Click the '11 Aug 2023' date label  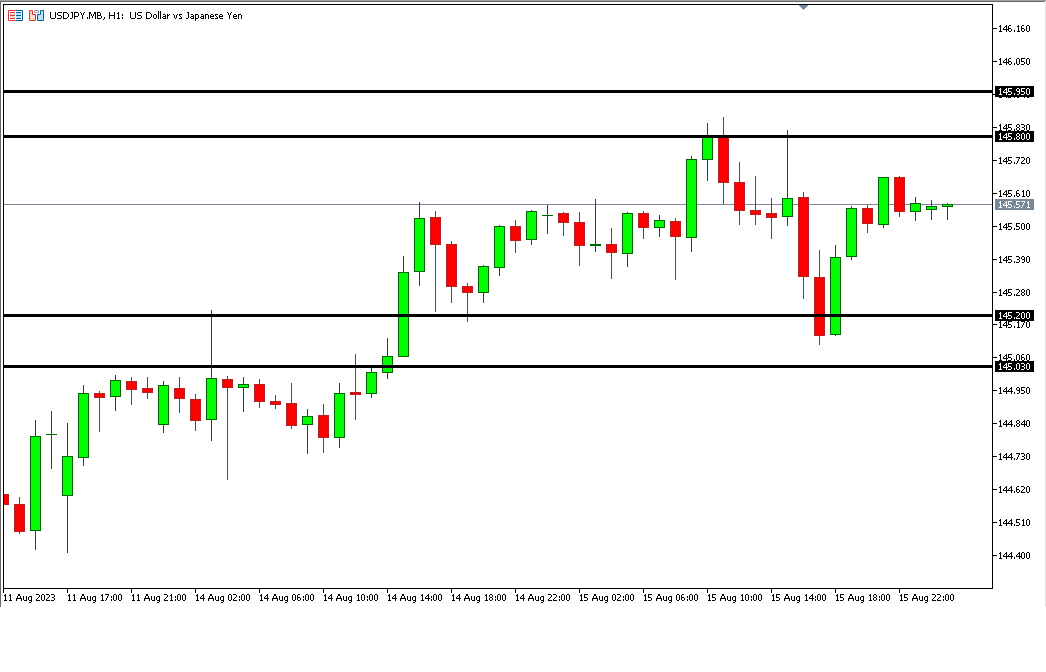[x=30, y=597]
